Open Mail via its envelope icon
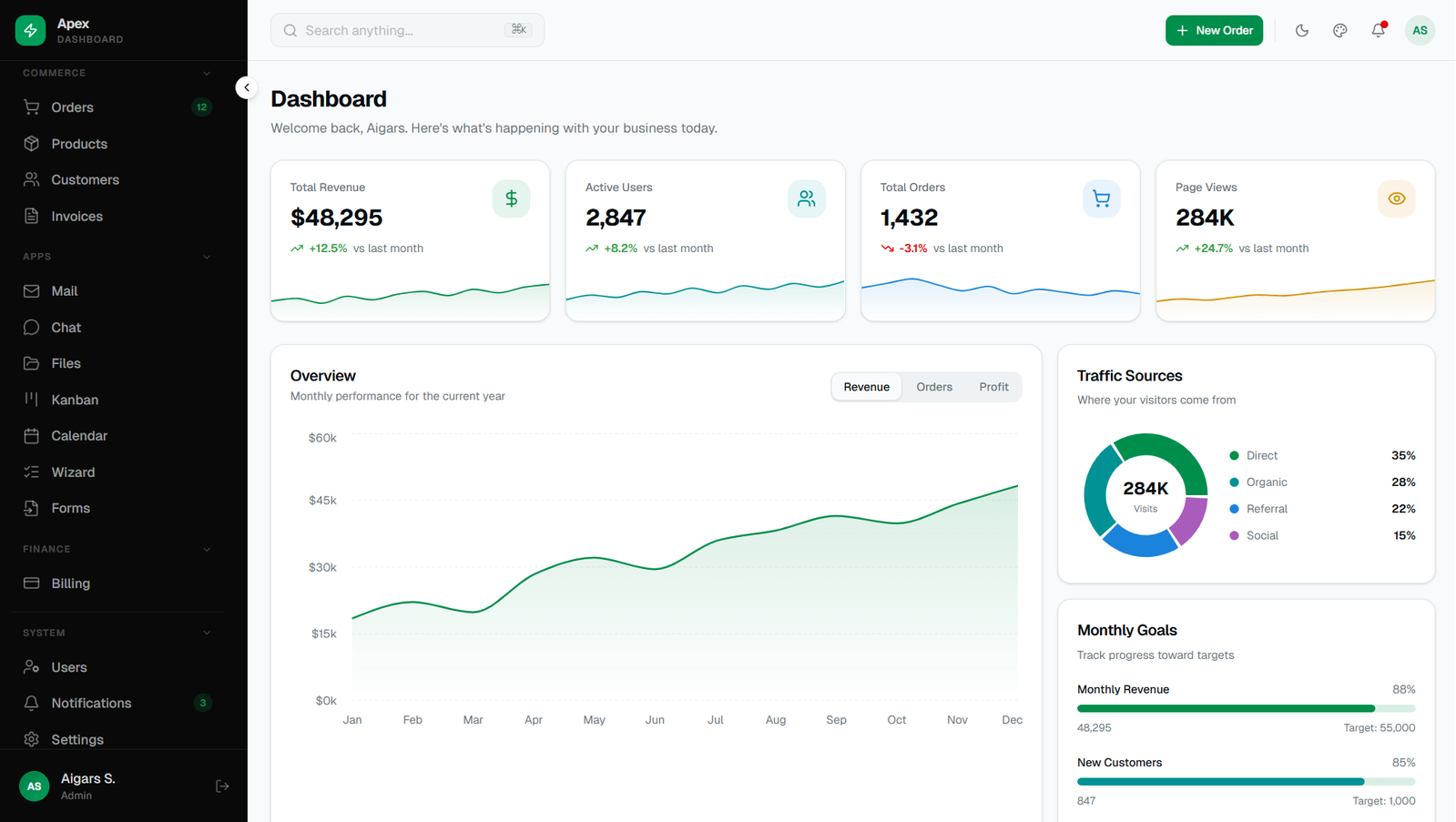This screenshot has height=822, width=1456. (x=32, y=291)
